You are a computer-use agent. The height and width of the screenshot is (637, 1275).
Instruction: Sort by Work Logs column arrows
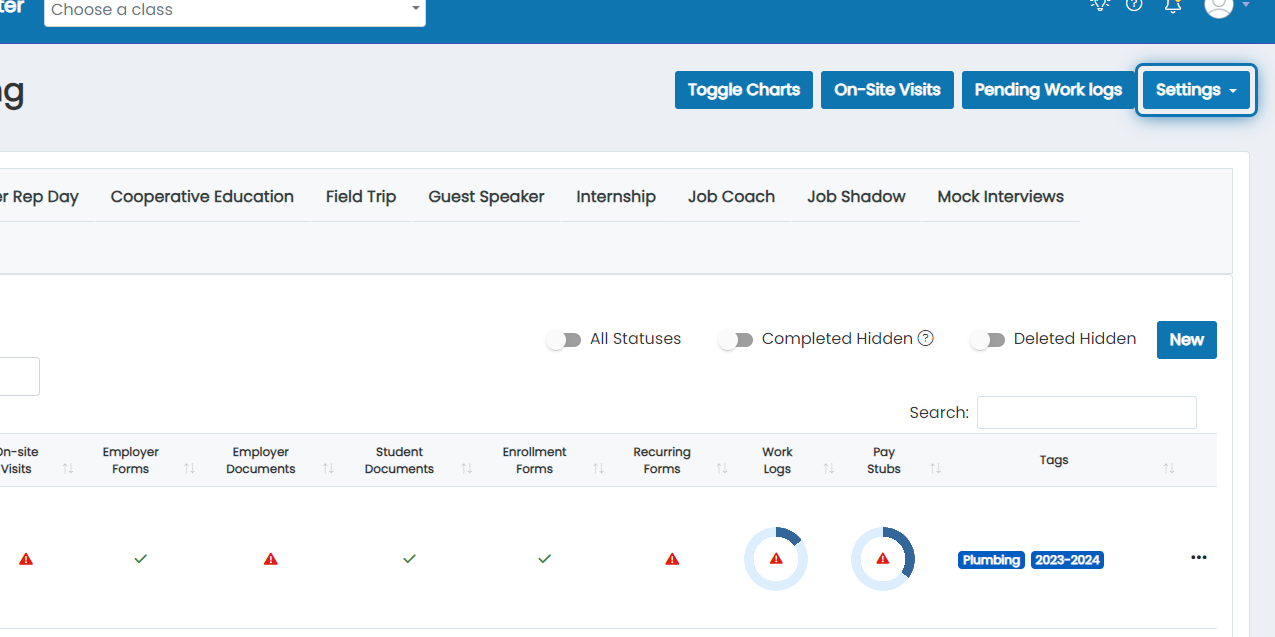828,468
